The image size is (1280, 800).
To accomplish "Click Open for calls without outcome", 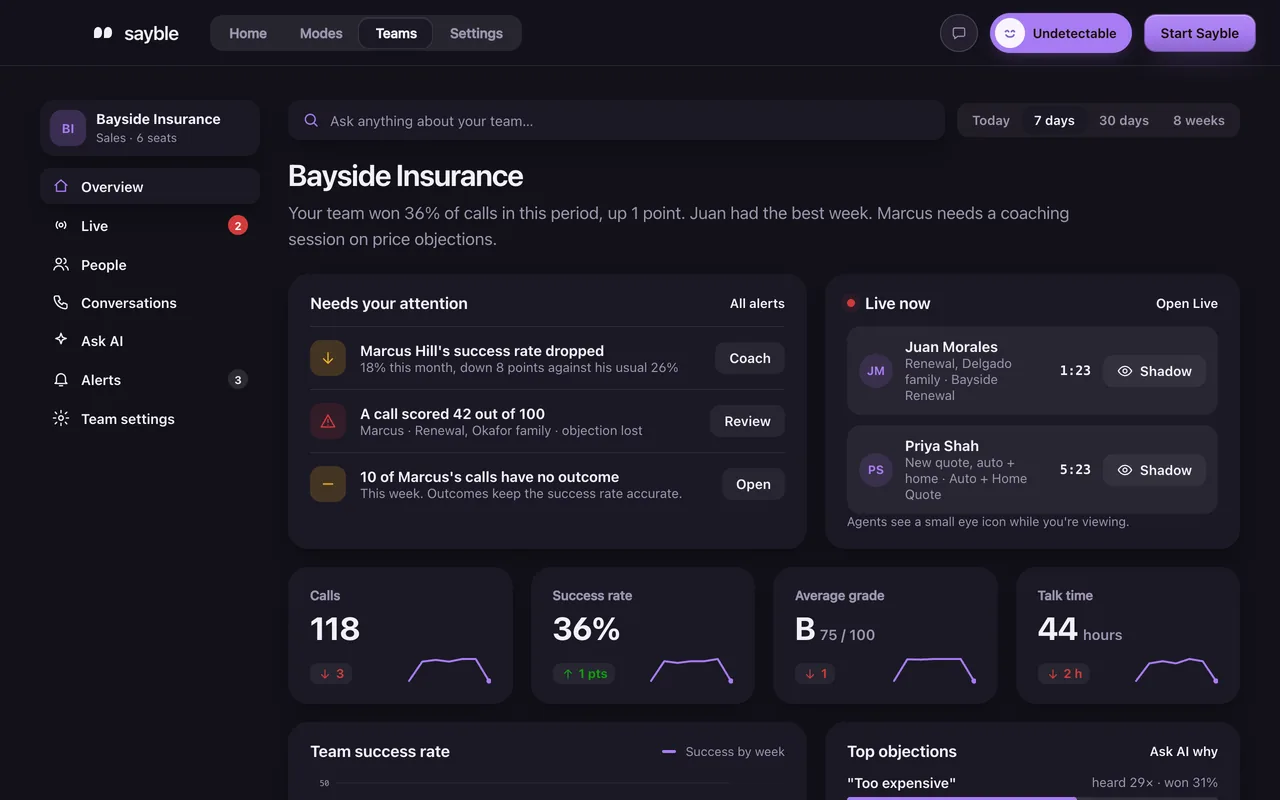I will (753, 484).
